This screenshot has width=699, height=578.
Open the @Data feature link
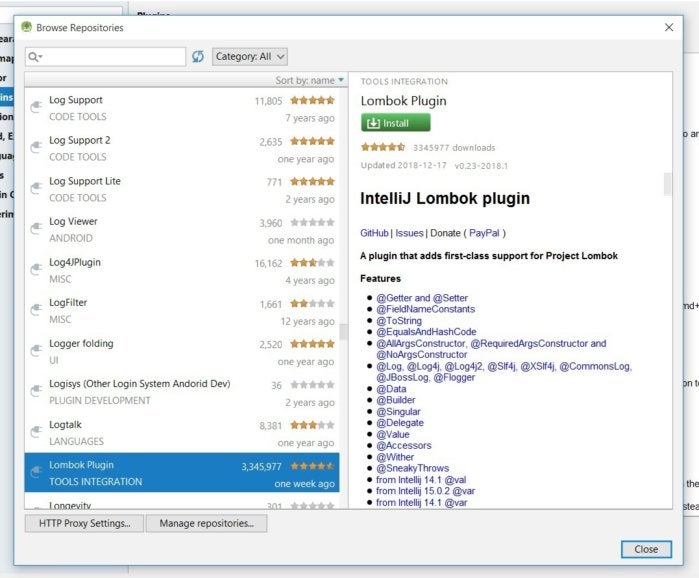click(391, 389)
